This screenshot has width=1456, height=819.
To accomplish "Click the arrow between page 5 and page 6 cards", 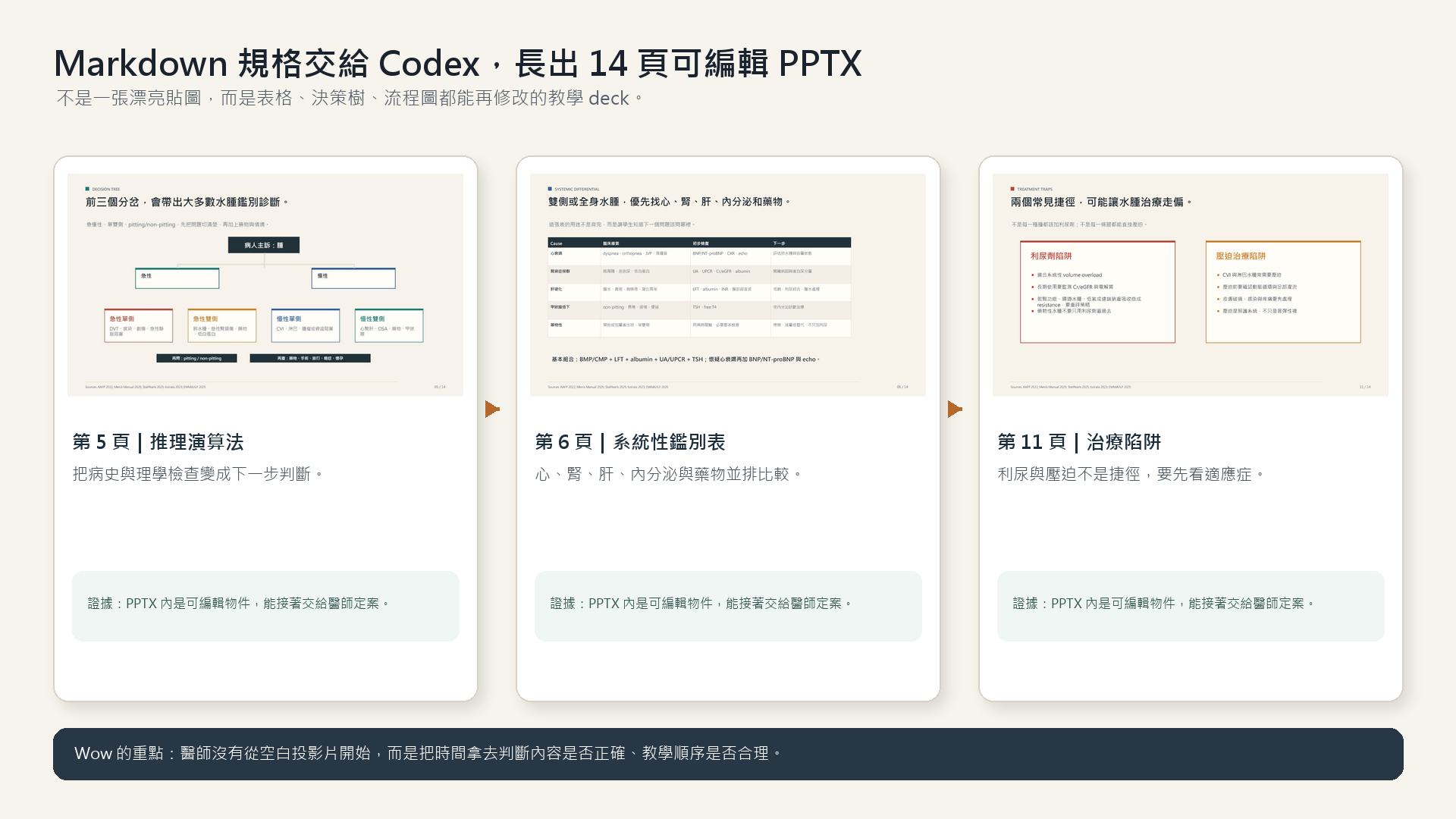I will pos(492,409).
